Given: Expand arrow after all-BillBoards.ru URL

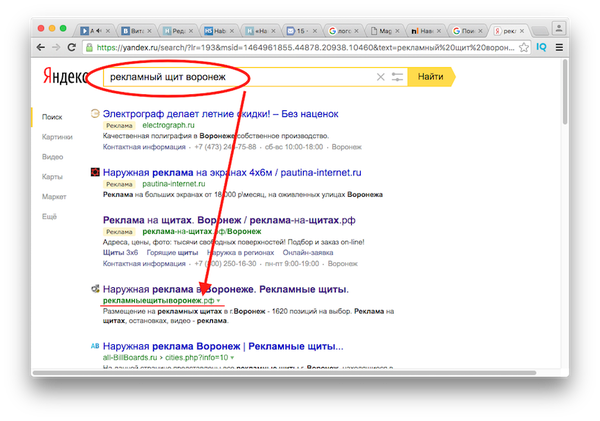Looking at the screenshot, I should (232, 358).
